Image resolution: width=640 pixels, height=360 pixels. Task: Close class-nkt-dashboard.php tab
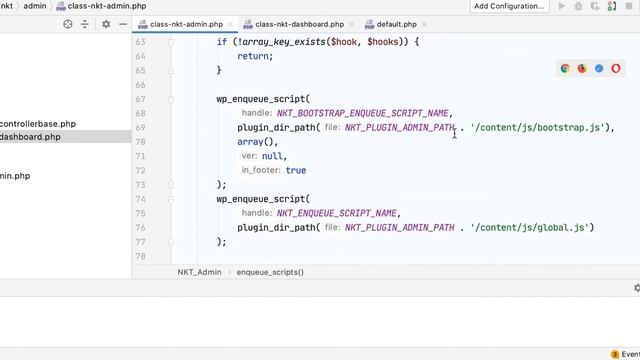pos(352,24)
